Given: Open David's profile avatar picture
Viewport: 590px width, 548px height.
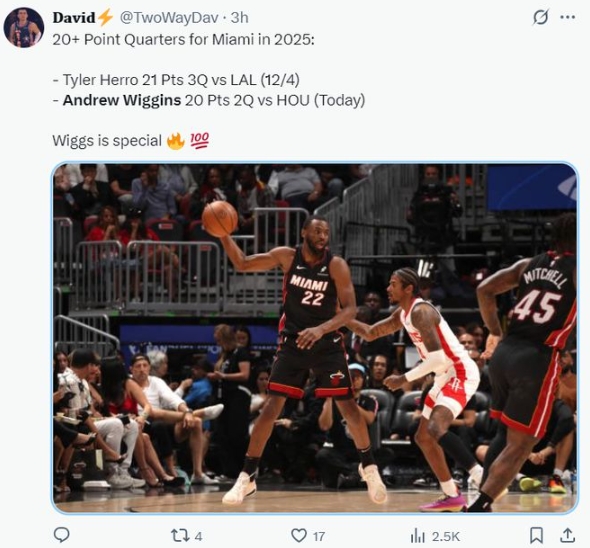Looking at the screenshot, I should tap(24, 27).
